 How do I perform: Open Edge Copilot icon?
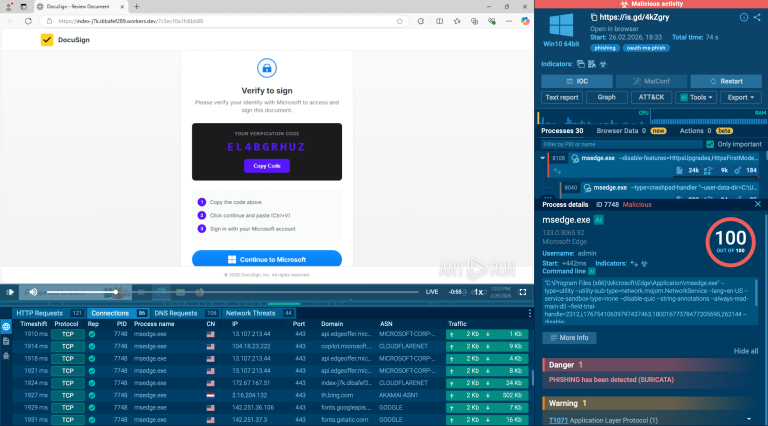[x=525, y=21]
